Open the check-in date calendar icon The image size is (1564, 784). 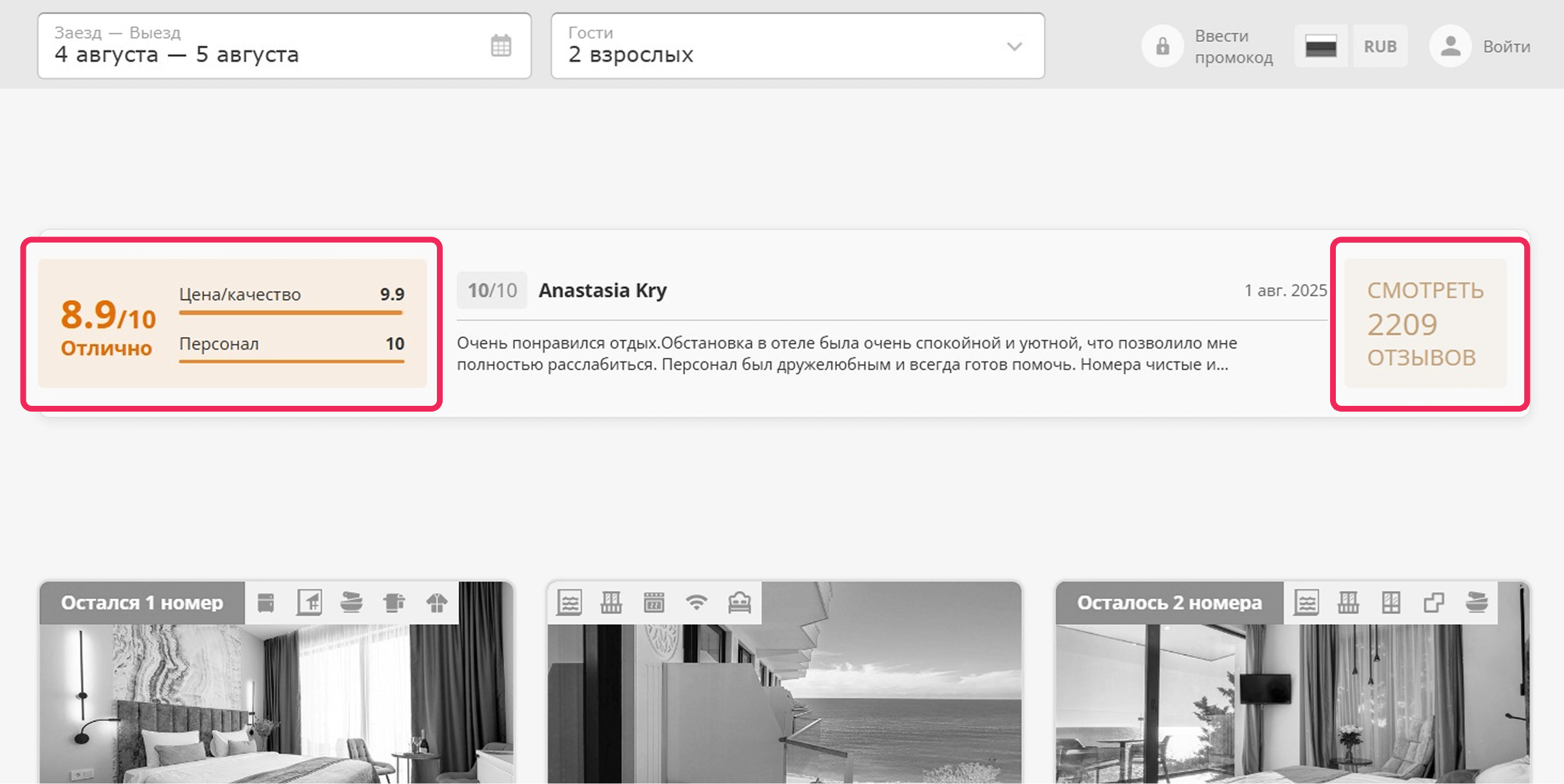tap(501, 46)
